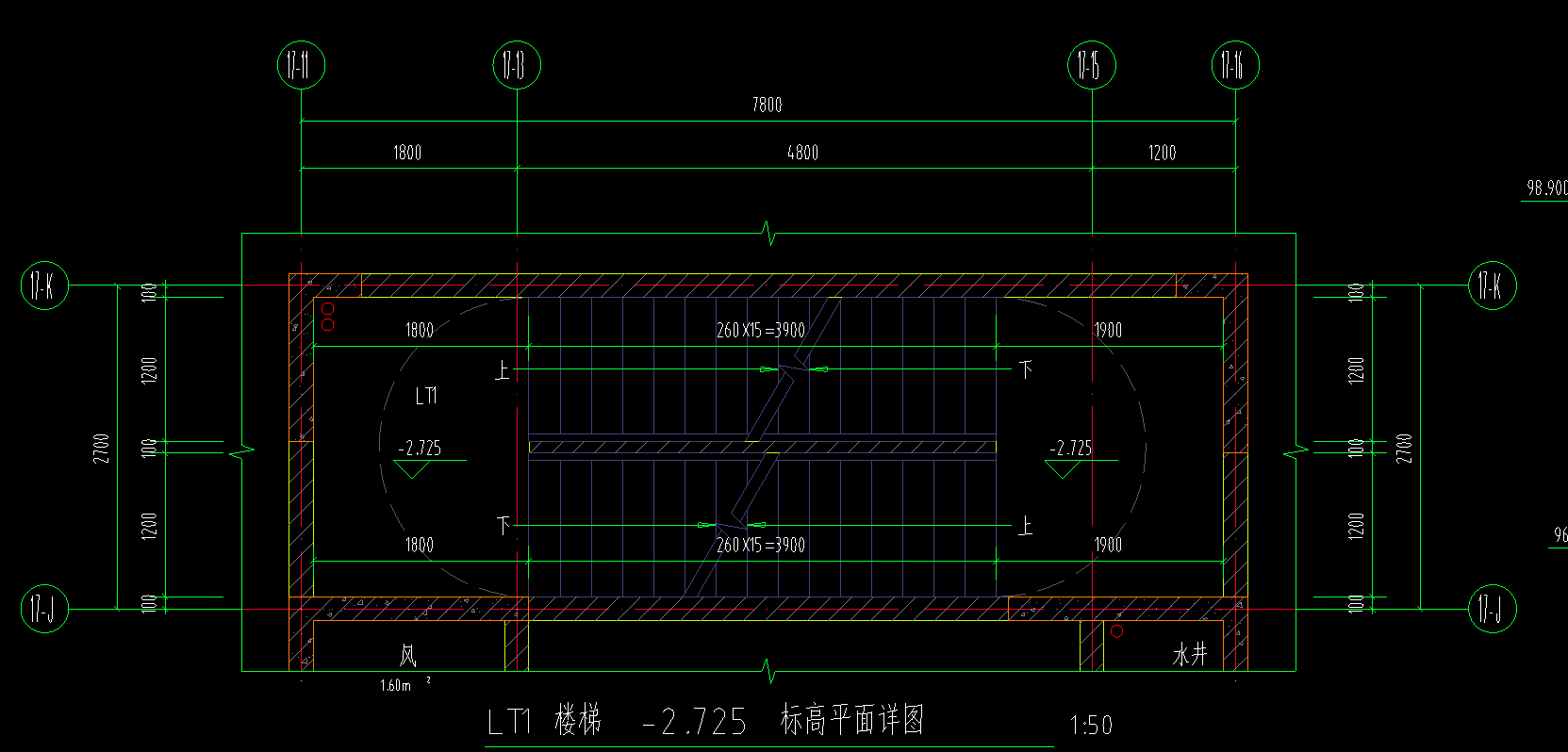Select the right vertical 2700 dimension
This screenshot has height=752, width=1568.
(1405, 448)
